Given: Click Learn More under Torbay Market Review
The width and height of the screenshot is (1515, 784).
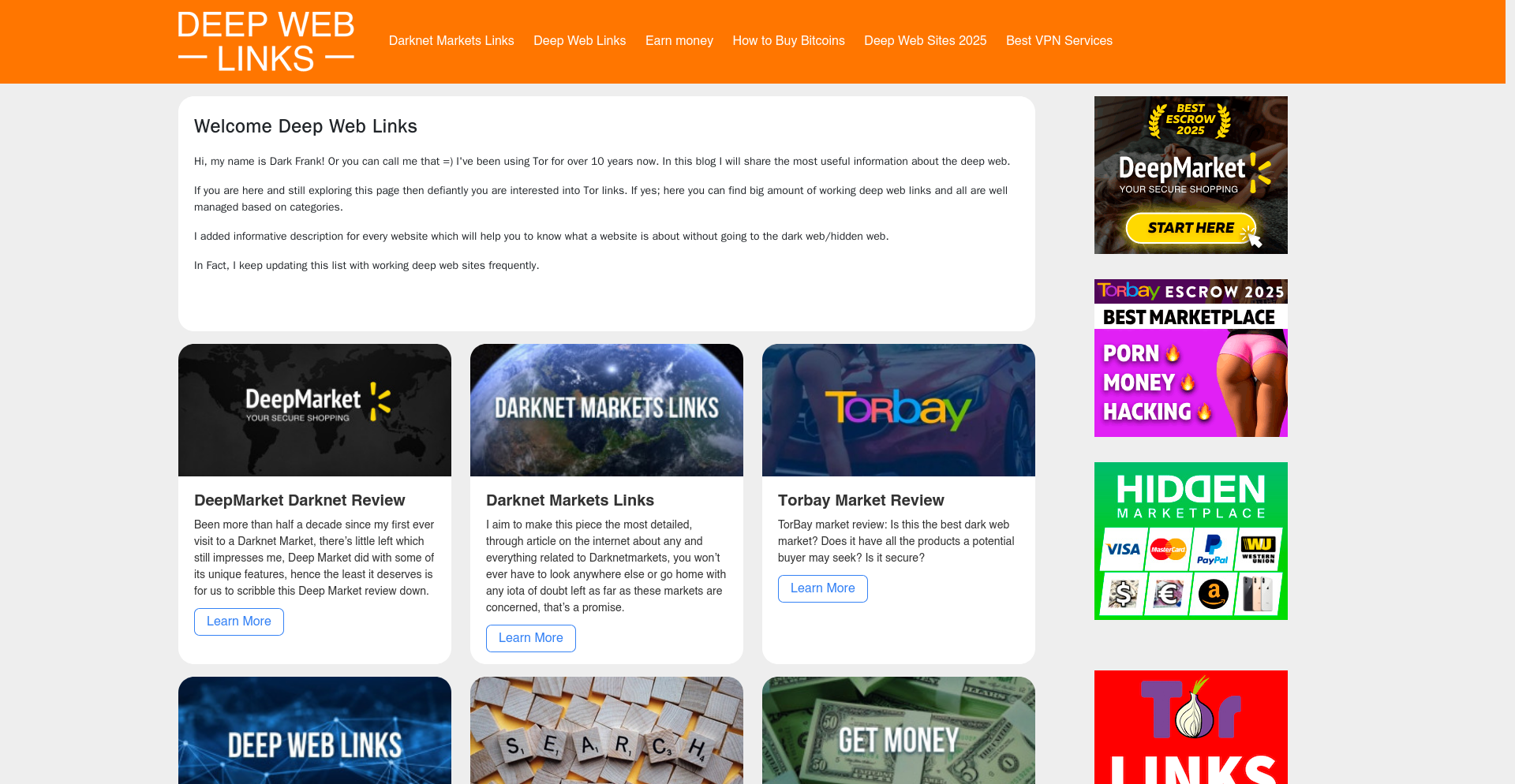Looking at the screenshot, I should coord(823,588).
